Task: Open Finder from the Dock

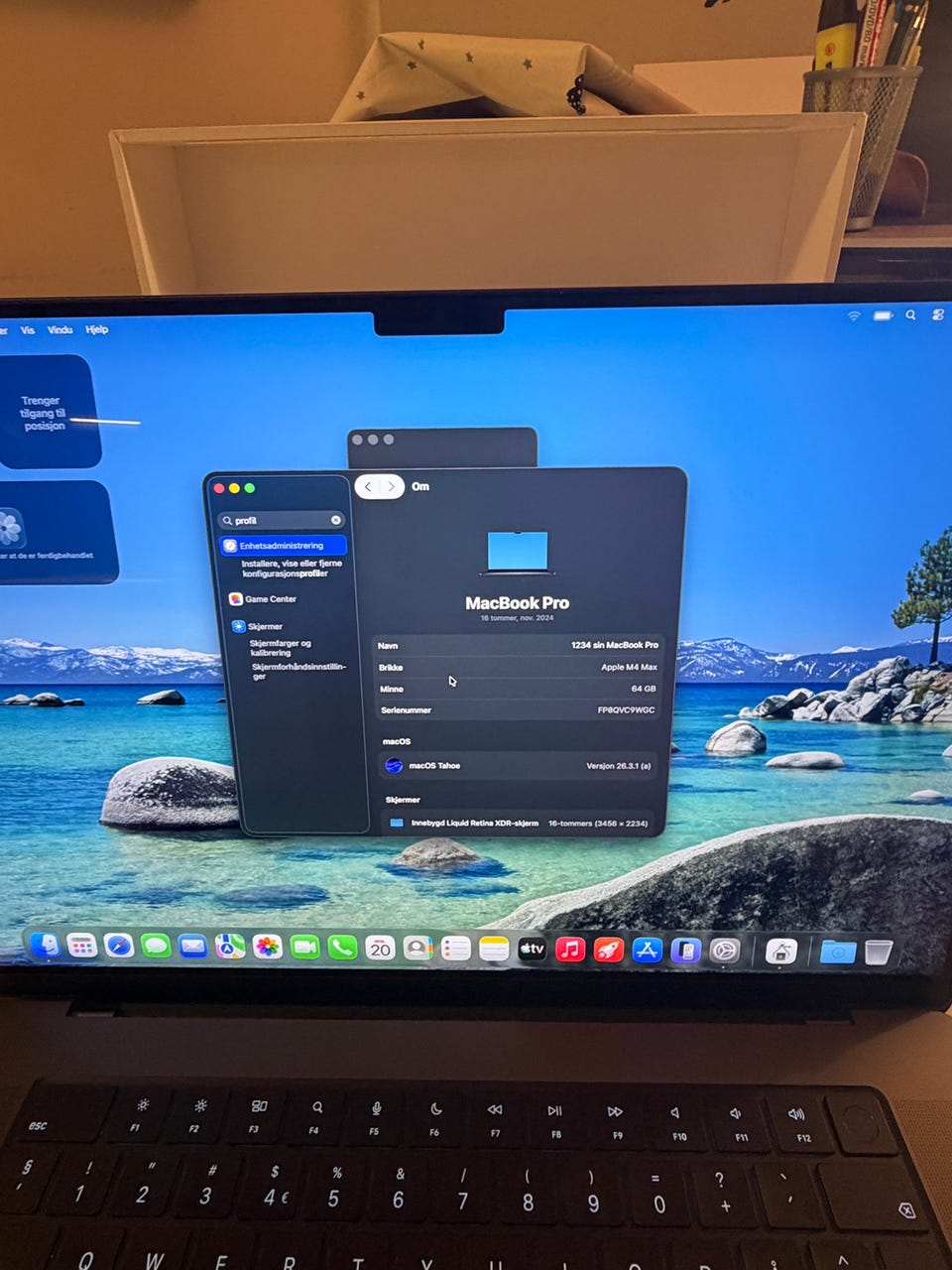Action: (45, 947)
